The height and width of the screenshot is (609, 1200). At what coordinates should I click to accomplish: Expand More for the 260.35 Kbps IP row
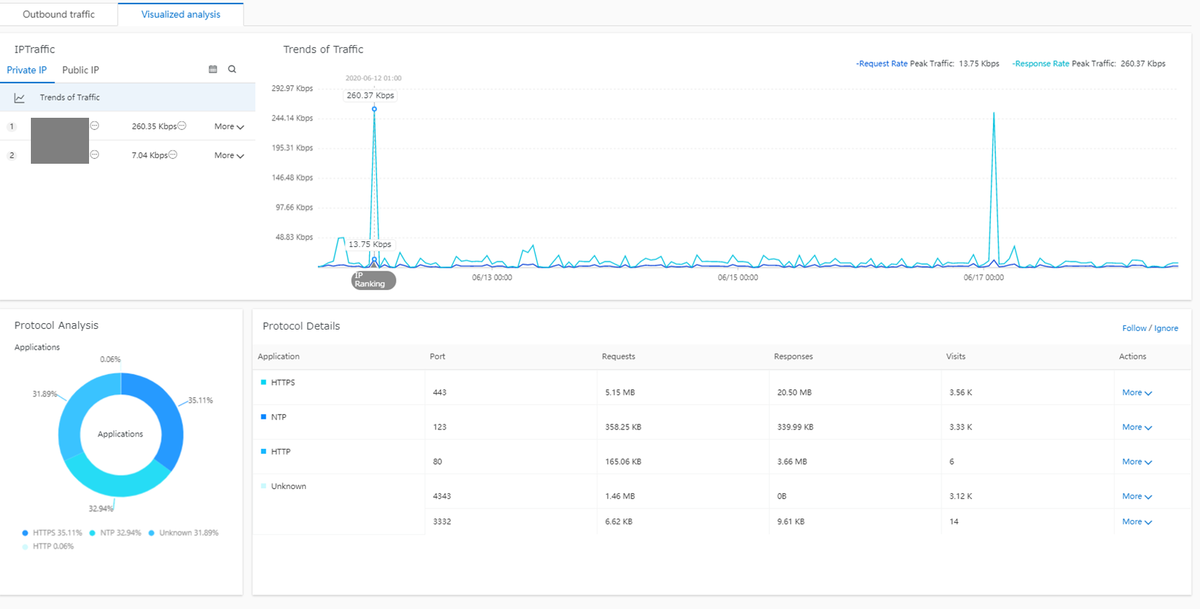tap(229, 127)
